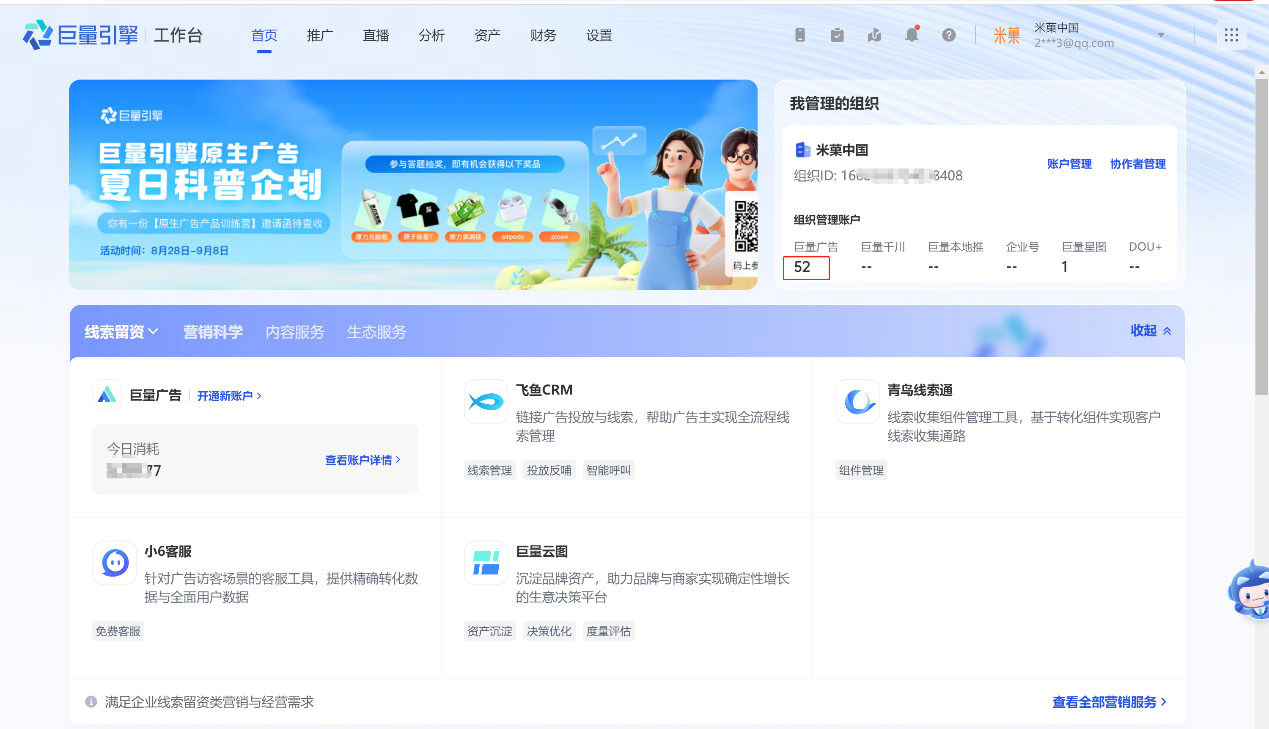
Task: Open the help question mark icon
Action: click(949, 35)
